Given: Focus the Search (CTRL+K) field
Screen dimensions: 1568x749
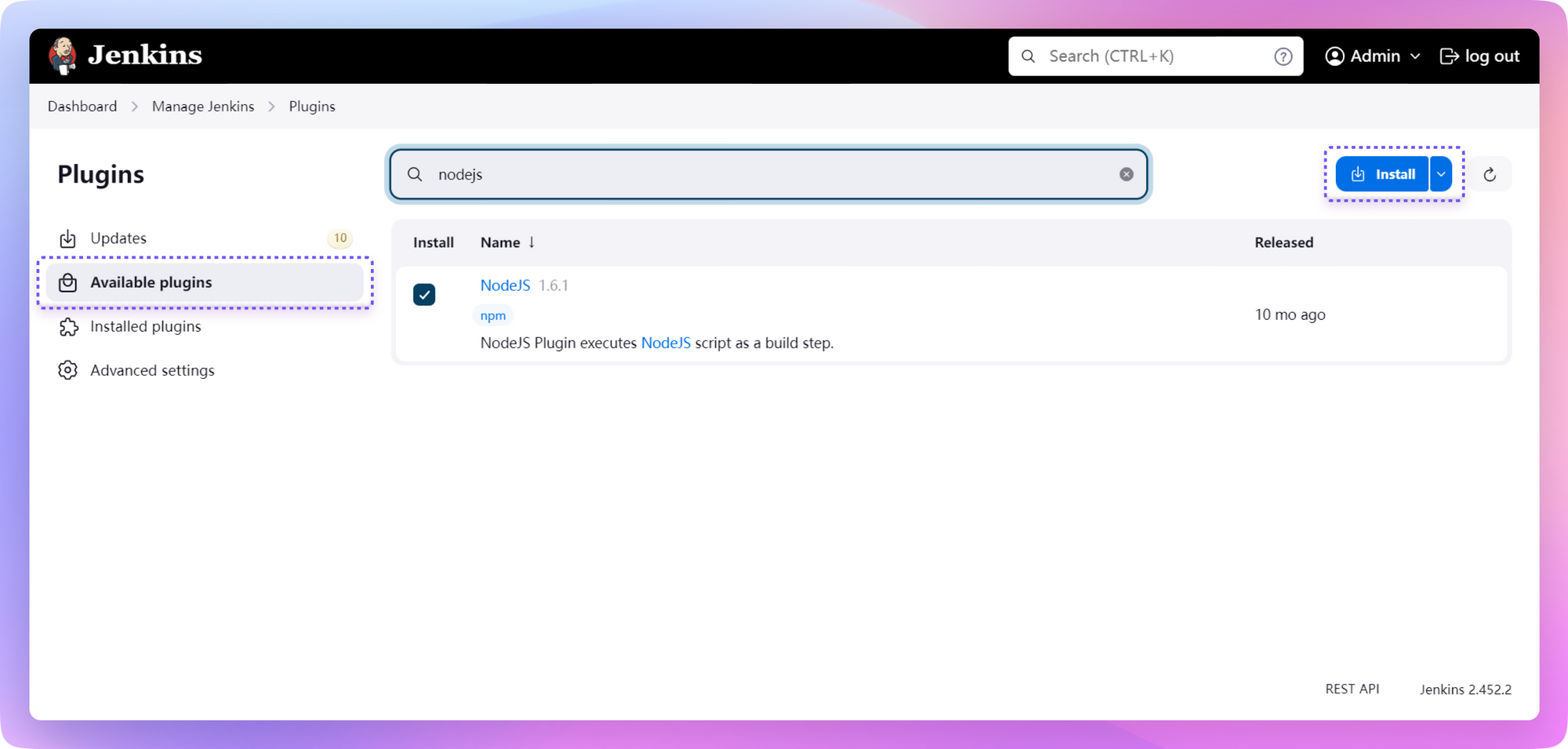Looking at the screenshot, I should pyautogui.click(x=1156, y=56).
